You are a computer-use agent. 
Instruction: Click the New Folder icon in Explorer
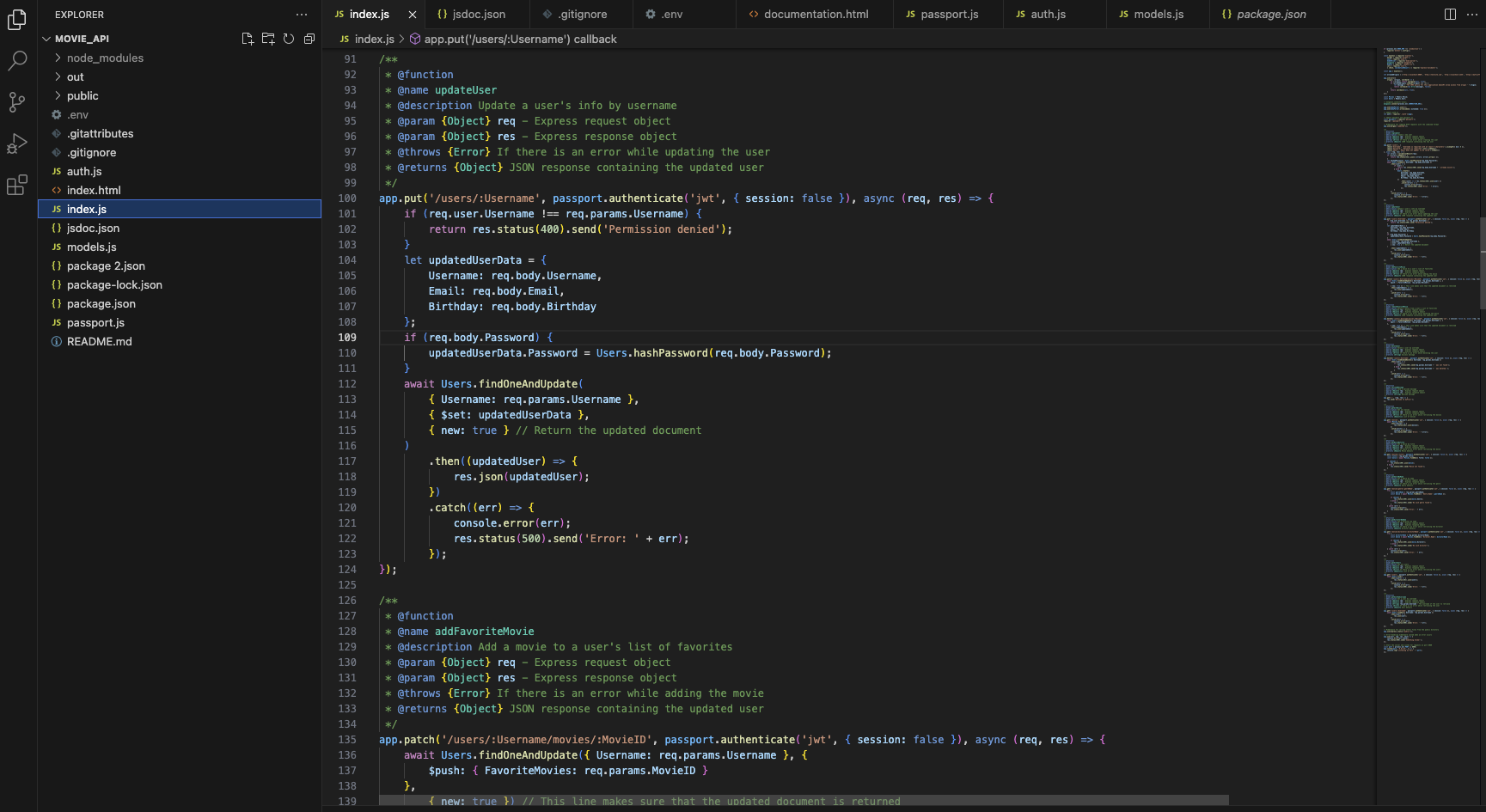click(268, 39)
